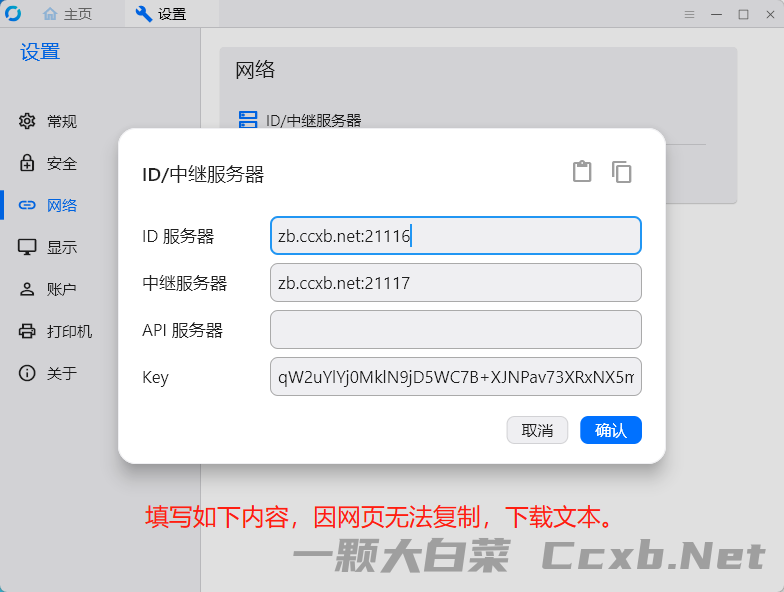Click the 取消 cancel button
Viewport: 784px width, 592px height.
click(x=538, y=430)
